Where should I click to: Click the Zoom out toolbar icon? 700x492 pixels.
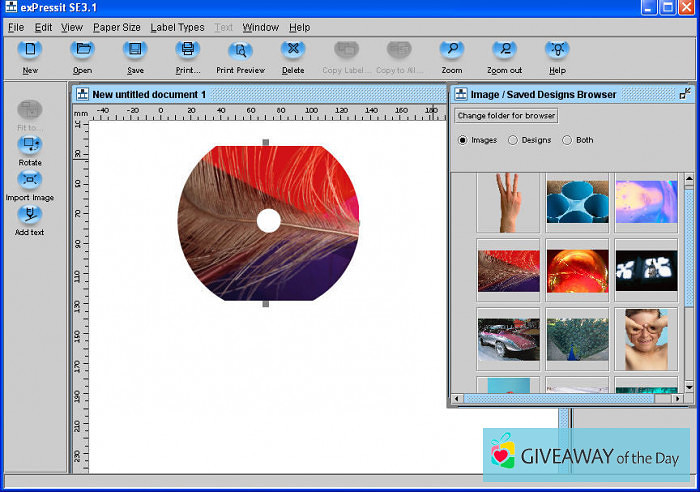click(x=504, y=49)
